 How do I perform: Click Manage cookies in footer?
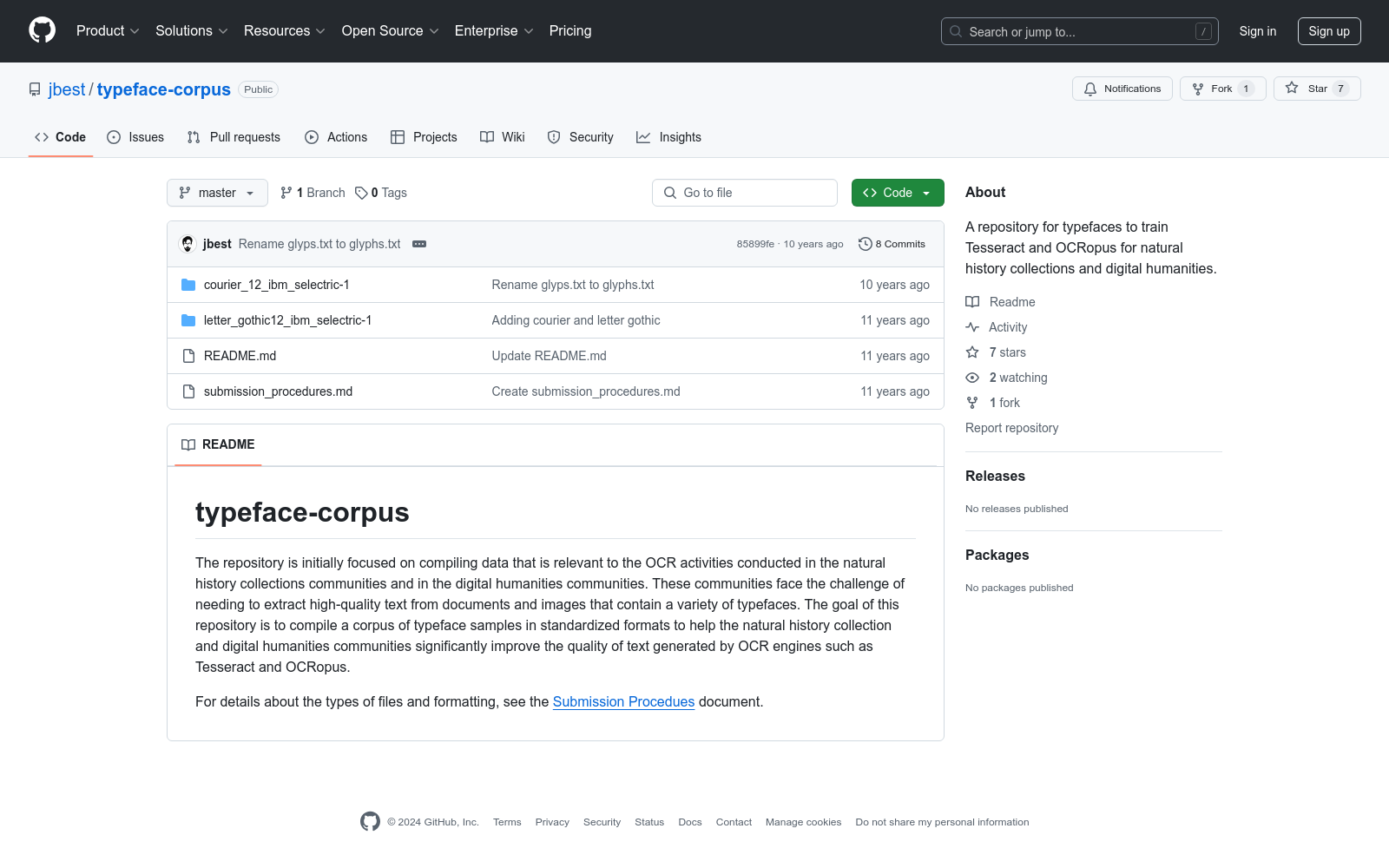[x=804, y=822]
